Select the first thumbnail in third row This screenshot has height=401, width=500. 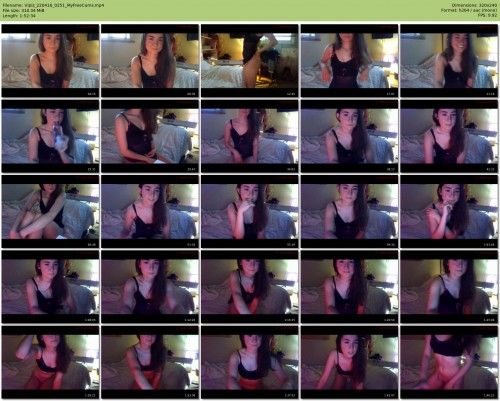pos(50,211)
